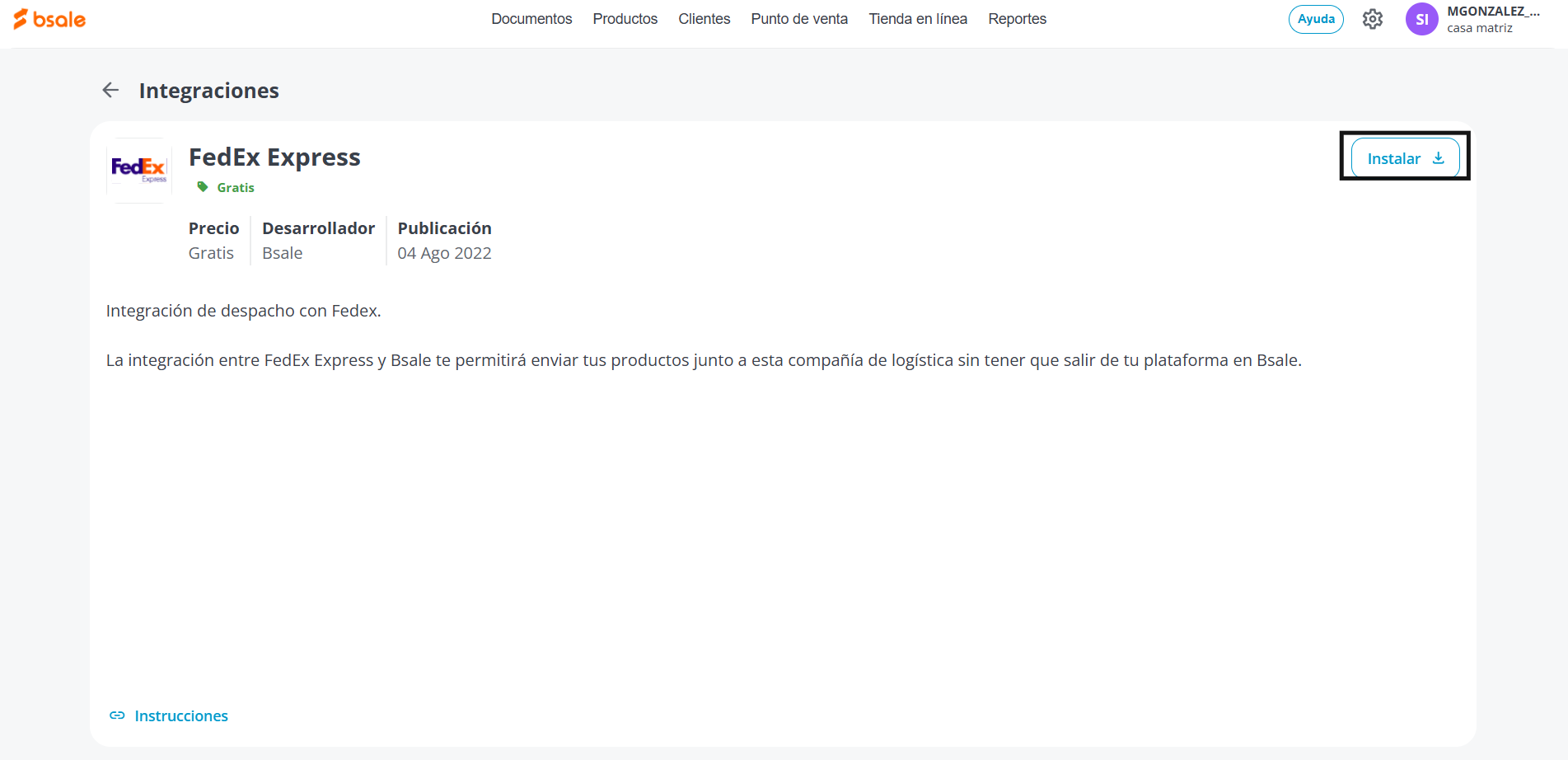Open the Productos menu
1568x760 pixels.
pyautogui.click(x=625, y=19)
